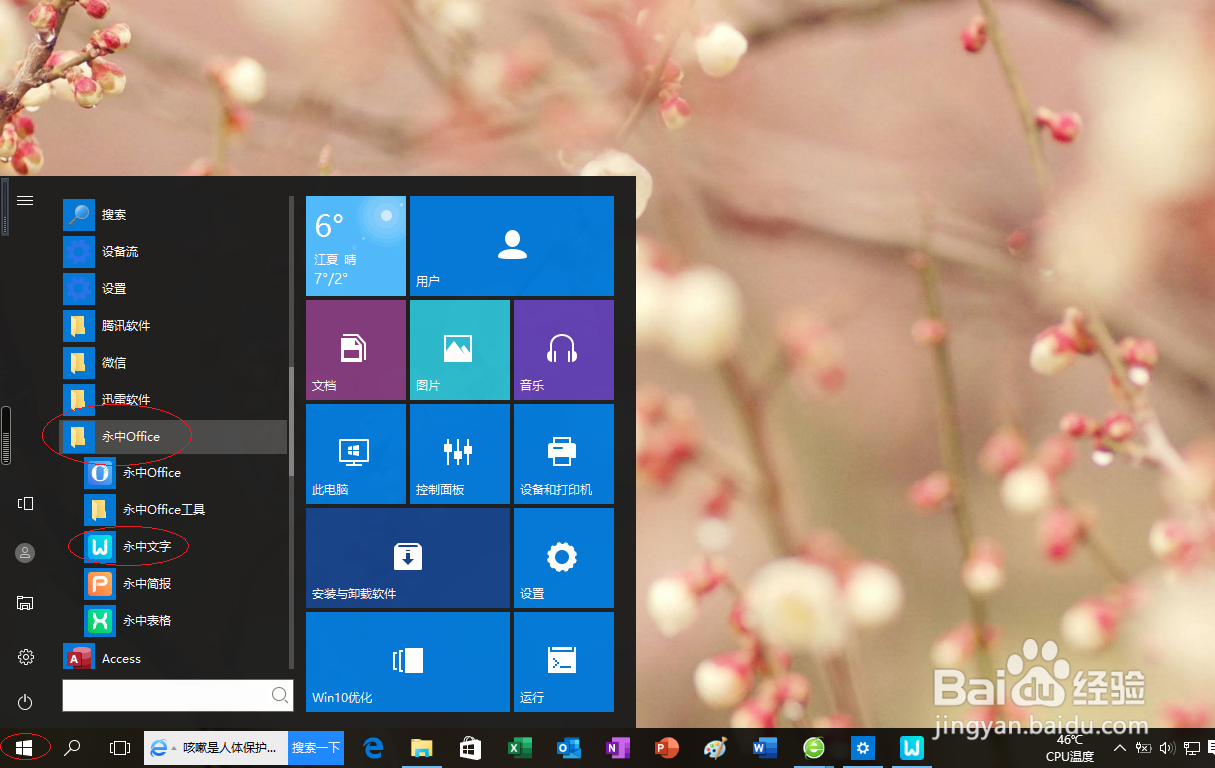Open user account icon in start sidebar
The image size is (1215, 768).
click(x=26, y=552)
